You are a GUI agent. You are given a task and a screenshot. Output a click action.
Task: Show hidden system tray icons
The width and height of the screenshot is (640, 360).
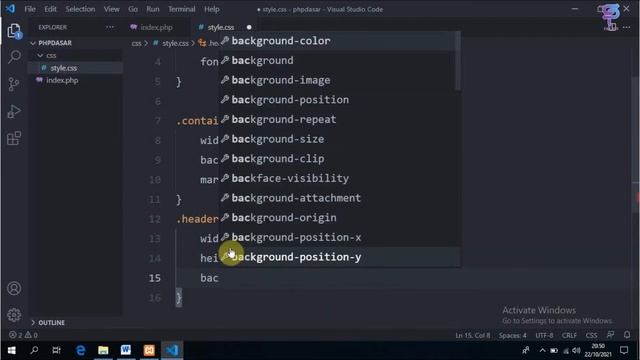click(542, 350)
